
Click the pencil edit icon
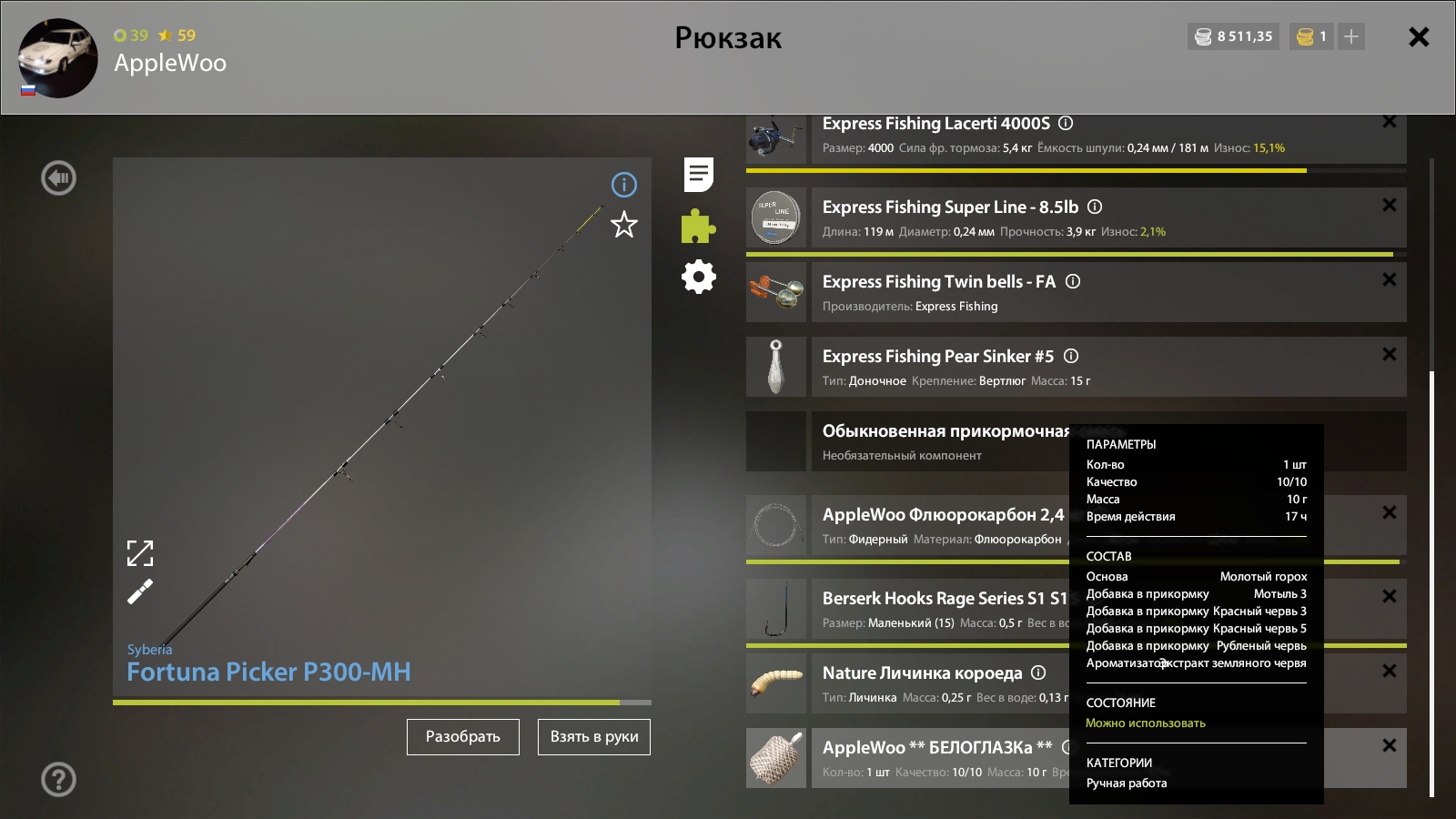140,592
